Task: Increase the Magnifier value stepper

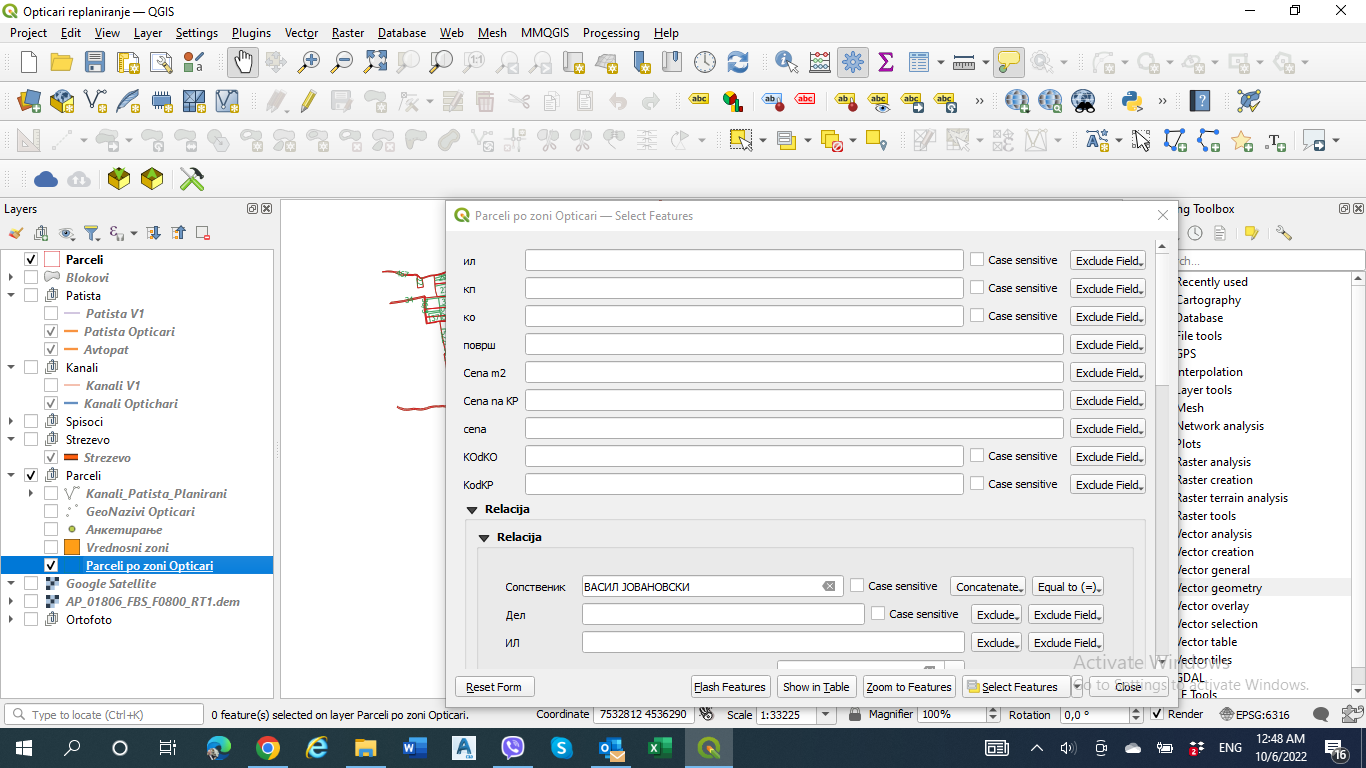Action: tap(992, 710)
